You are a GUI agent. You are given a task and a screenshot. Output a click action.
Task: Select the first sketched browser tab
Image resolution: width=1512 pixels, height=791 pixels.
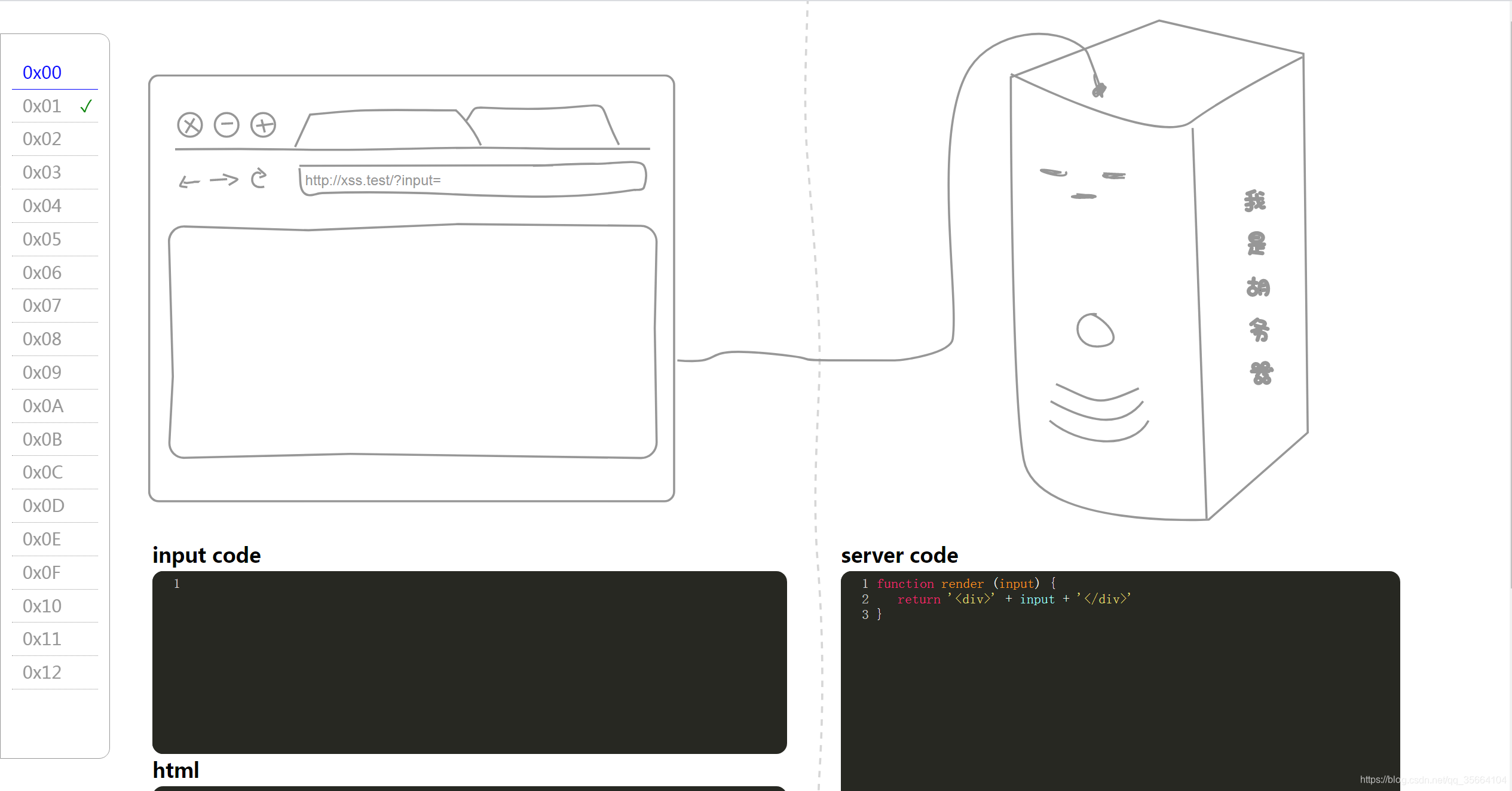tap(385, 128)
